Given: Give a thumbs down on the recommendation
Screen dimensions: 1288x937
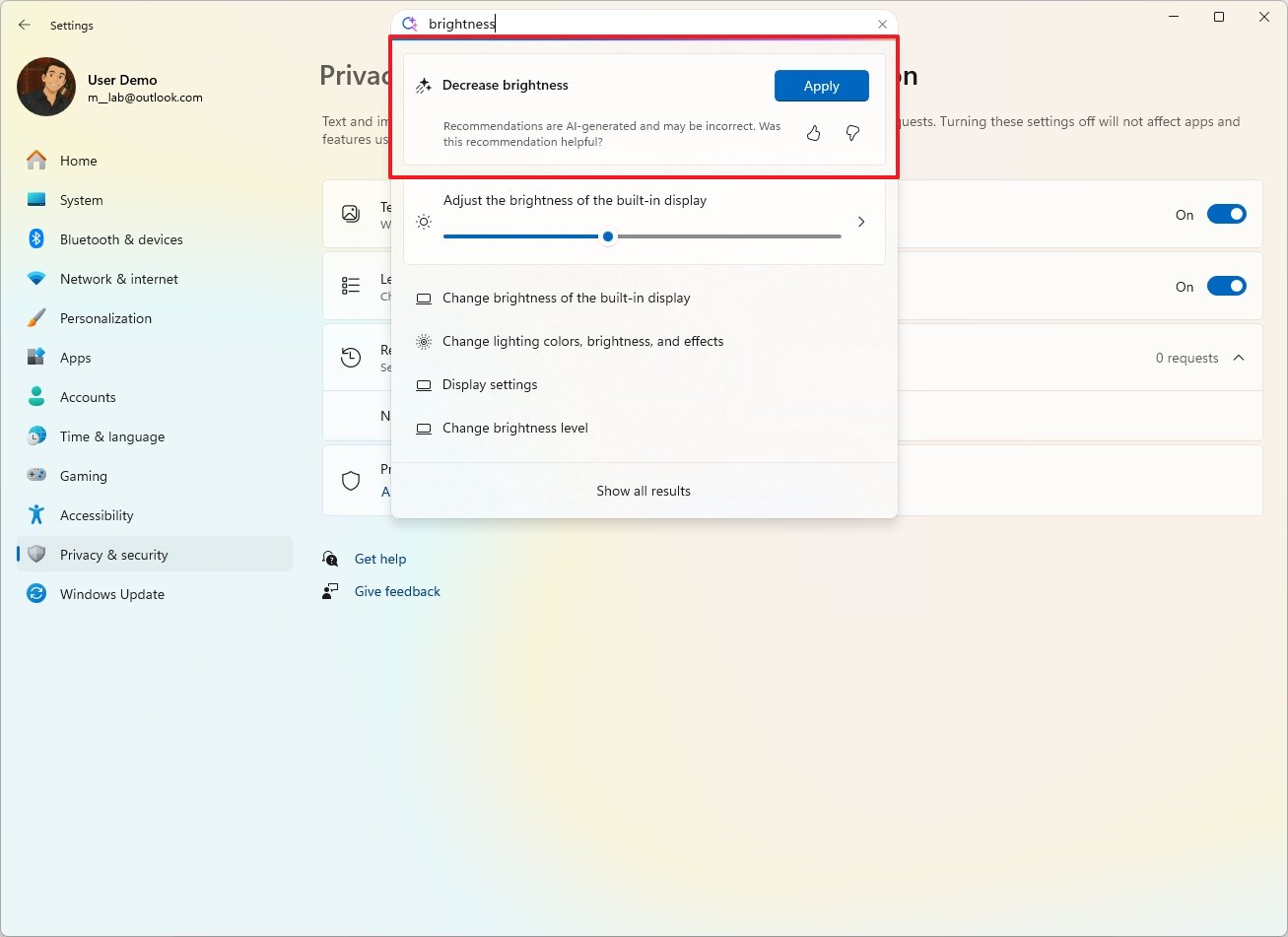Looking at the screenshot, I should tap(851, 132).
